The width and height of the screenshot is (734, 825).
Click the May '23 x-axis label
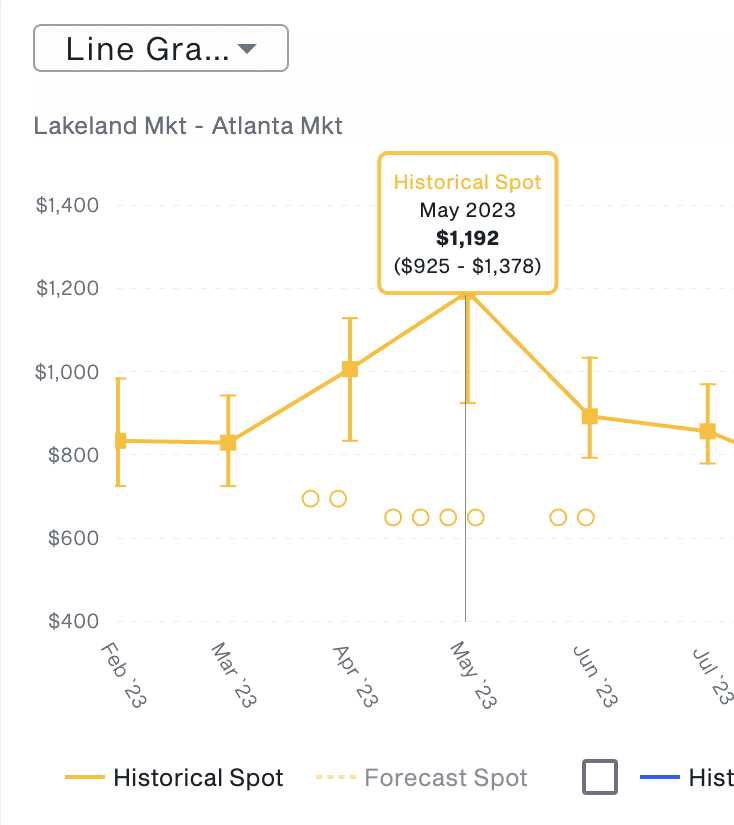pyautogui.click(x=472, y=678)
